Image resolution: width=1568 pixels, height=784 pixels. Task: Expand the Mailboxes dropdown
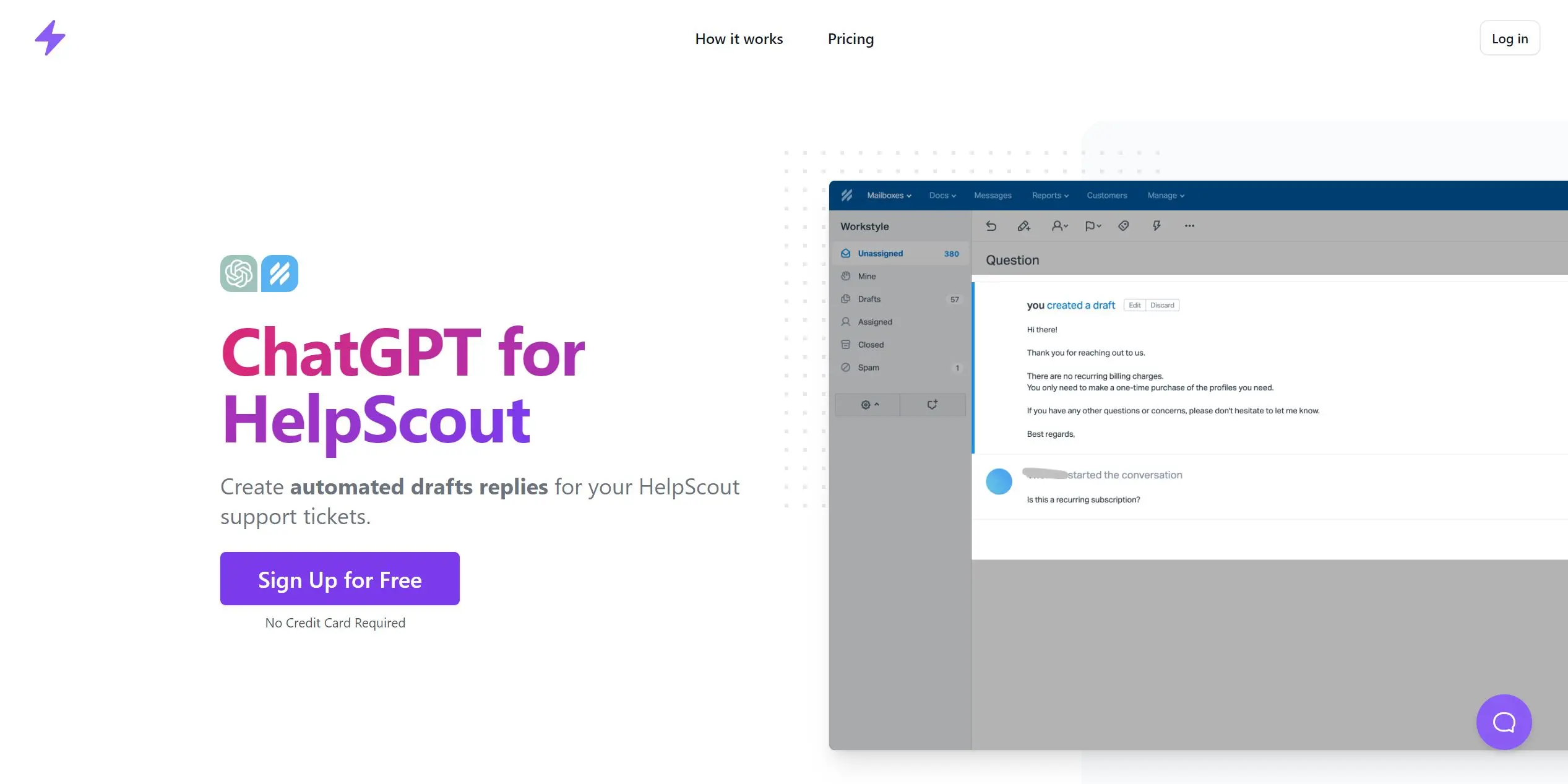(x=889, y=196)
